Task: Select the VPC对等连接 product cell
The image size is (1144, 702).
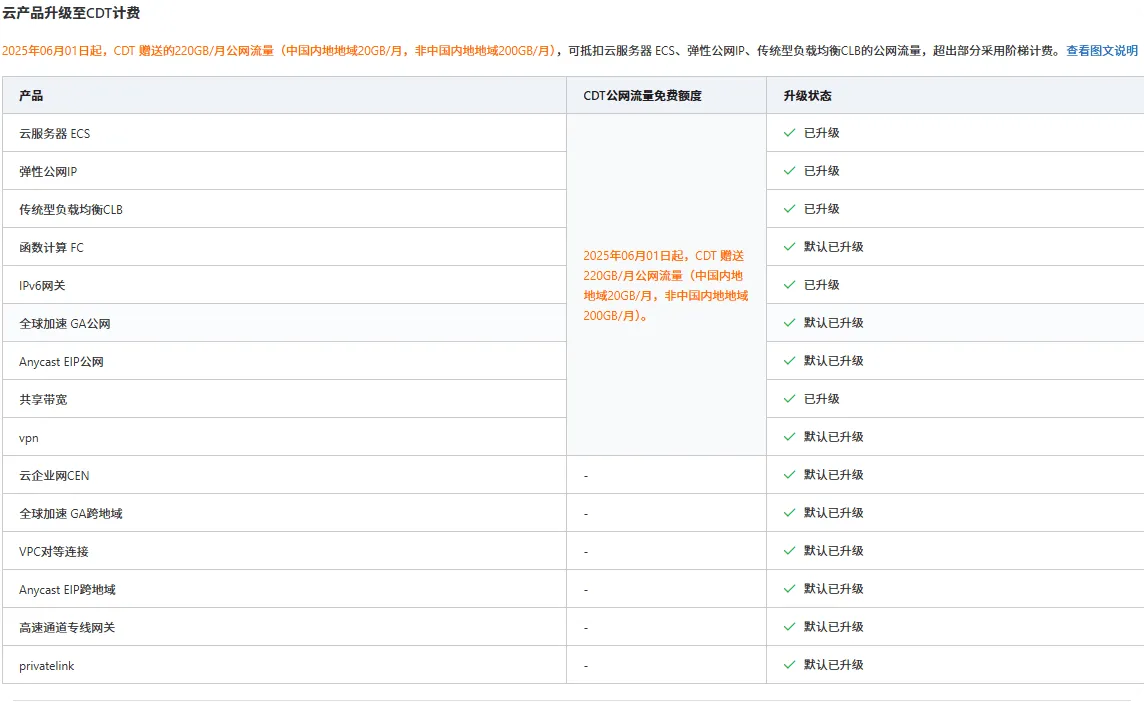Action: [x=285, y=550]
